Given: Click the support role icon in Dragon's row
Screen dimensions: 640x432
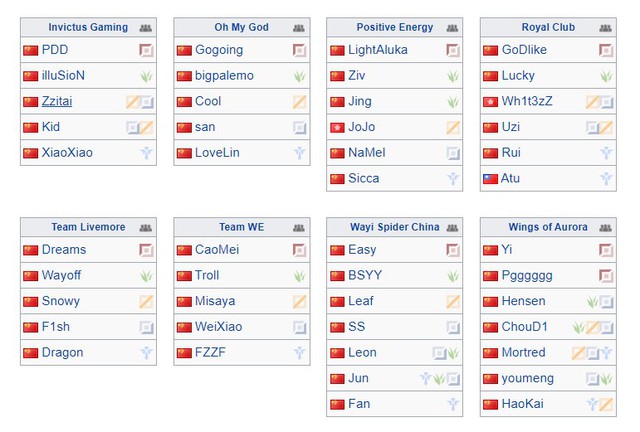Looking at the screenshot, I should (x=146, y=353).
